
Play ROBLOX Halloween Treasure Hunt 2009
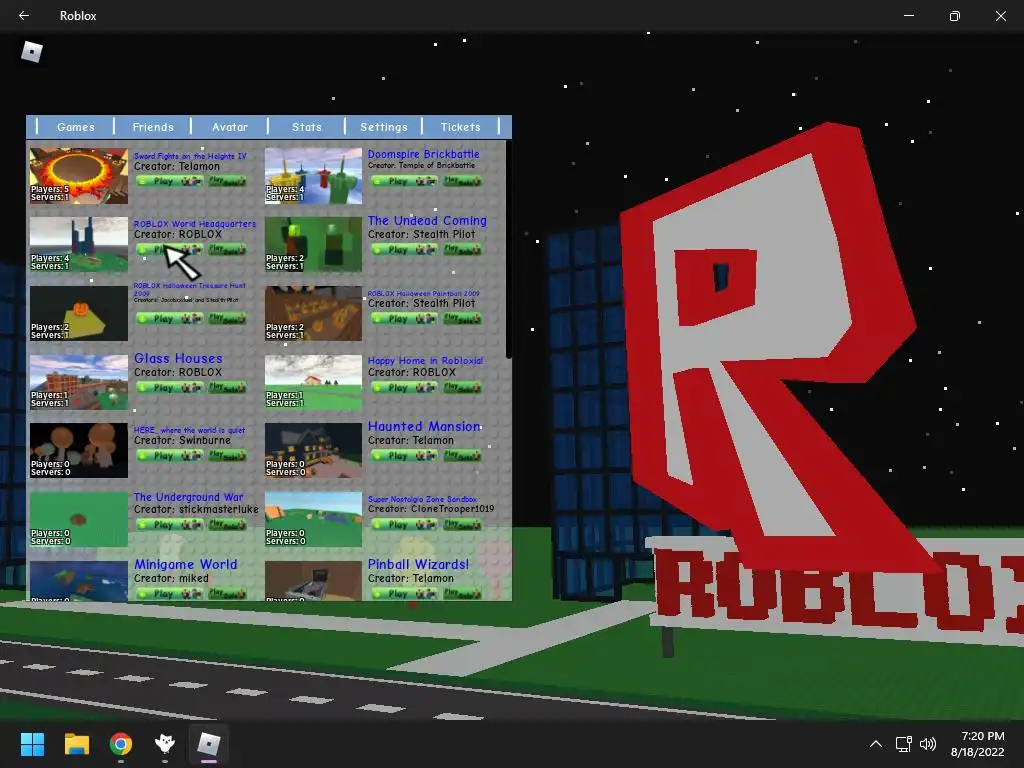coord(170,319)
